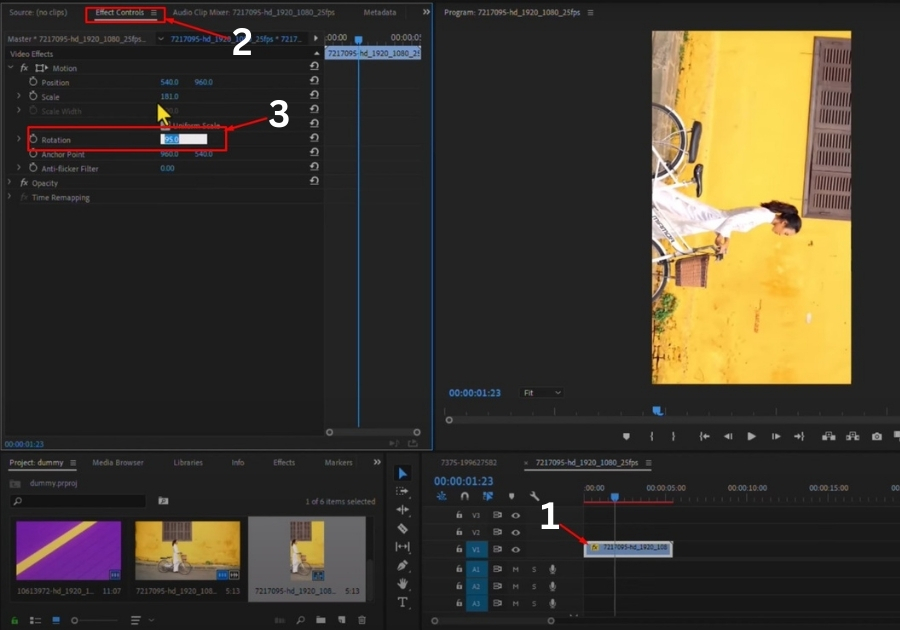Show overflow panels next to Markers tab
Viewport: 900px width, 630px height.
click(x=377, y=462)
